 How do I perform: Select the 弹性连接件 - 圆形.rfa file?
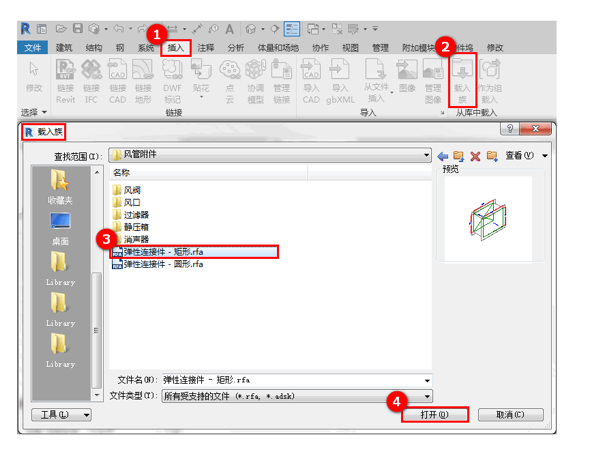pyautogui.click(x=158, y=264)
